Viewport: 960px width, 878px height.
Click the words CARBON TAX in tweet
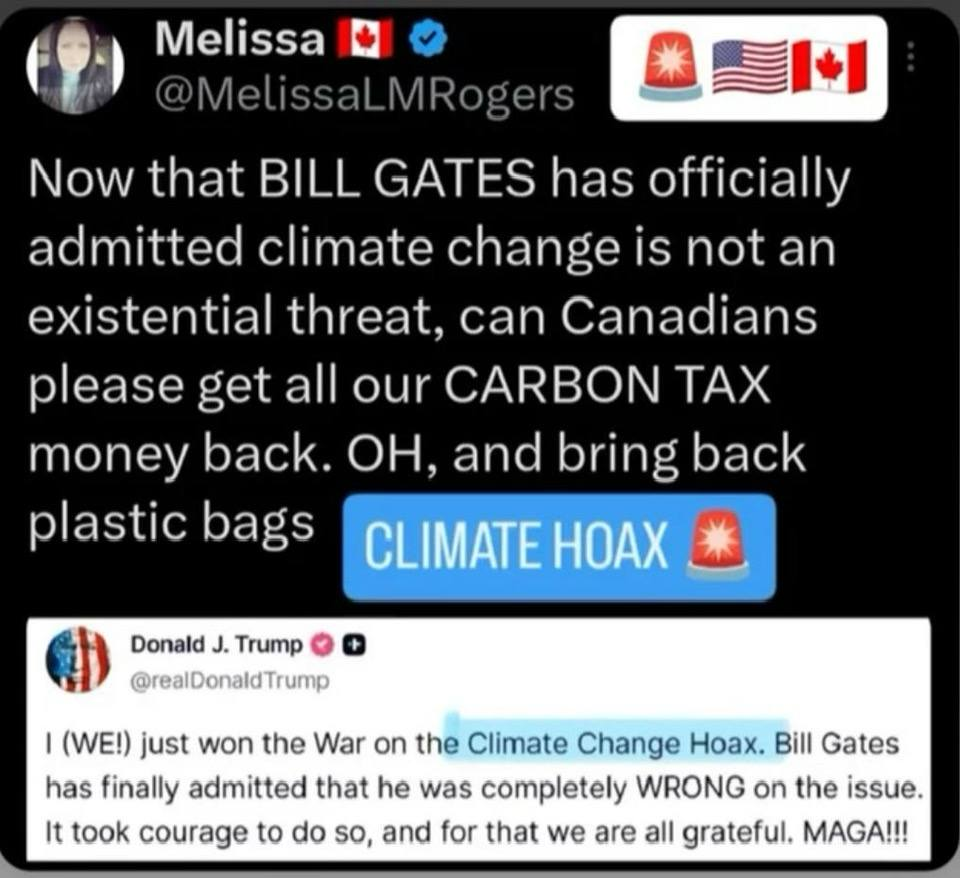[x=606, y=385]
